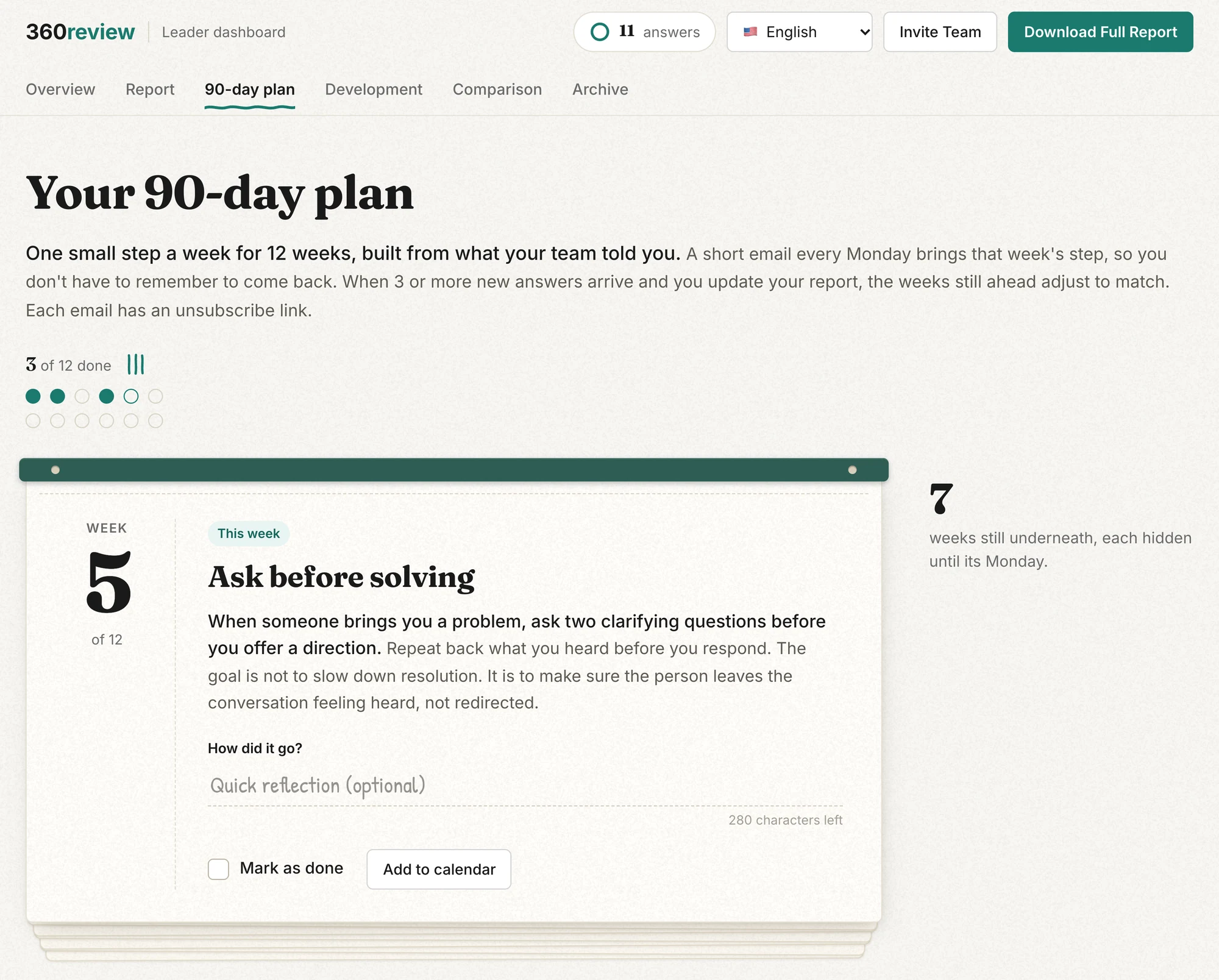Screen dimensions: 1219x980
Task: Select the empty third week dot
Action: pyautogui.click(x=82, y=396)
